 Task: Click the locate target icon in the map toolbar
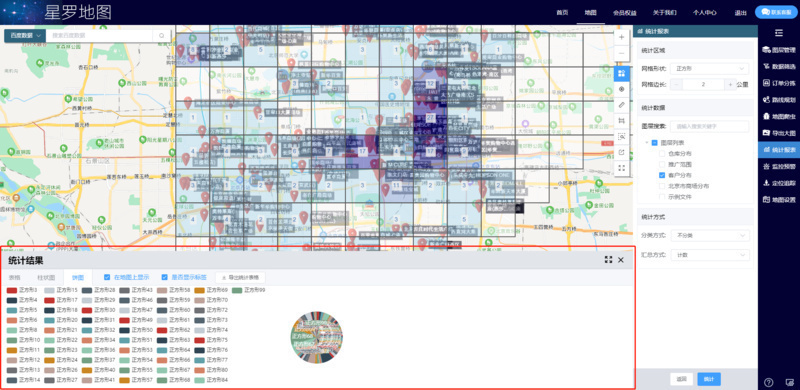pyautogui.click(x=621, y=89)
